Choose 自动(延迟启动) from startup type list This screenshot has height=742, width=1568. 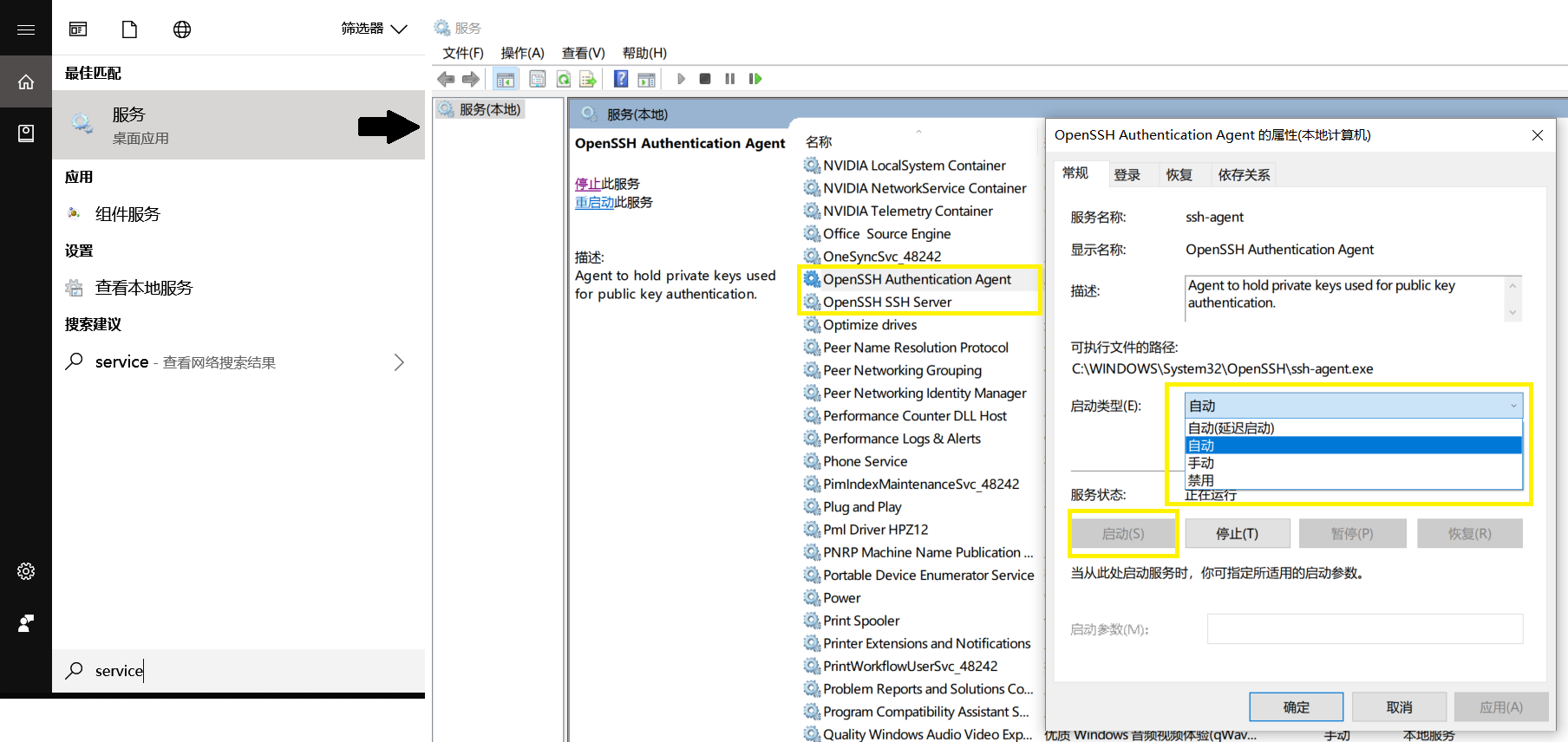[1354, 428]
